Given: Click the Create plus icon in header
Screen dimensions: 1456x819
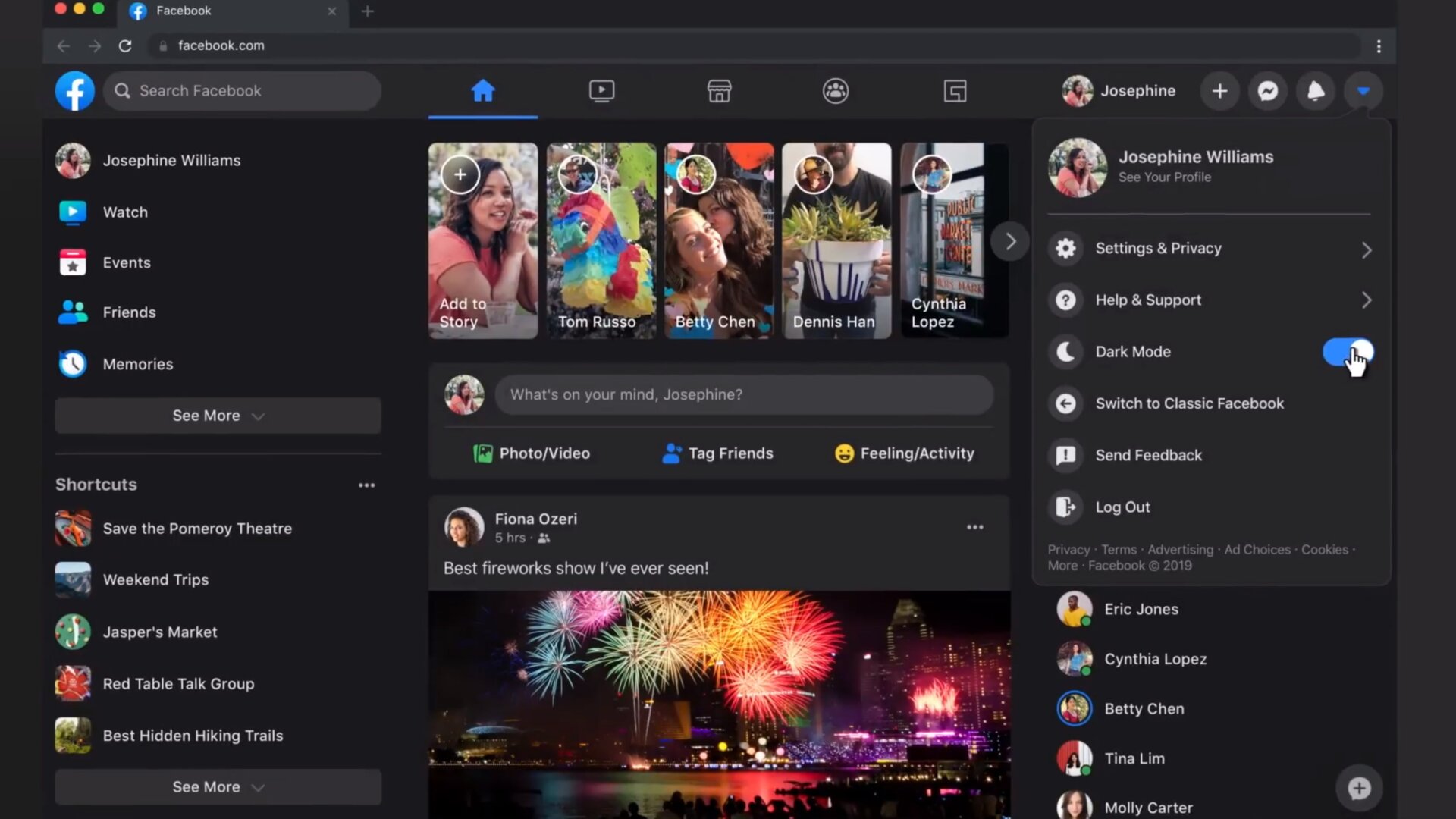Looking at the screenshot, I should click(x=1219, y=91).
